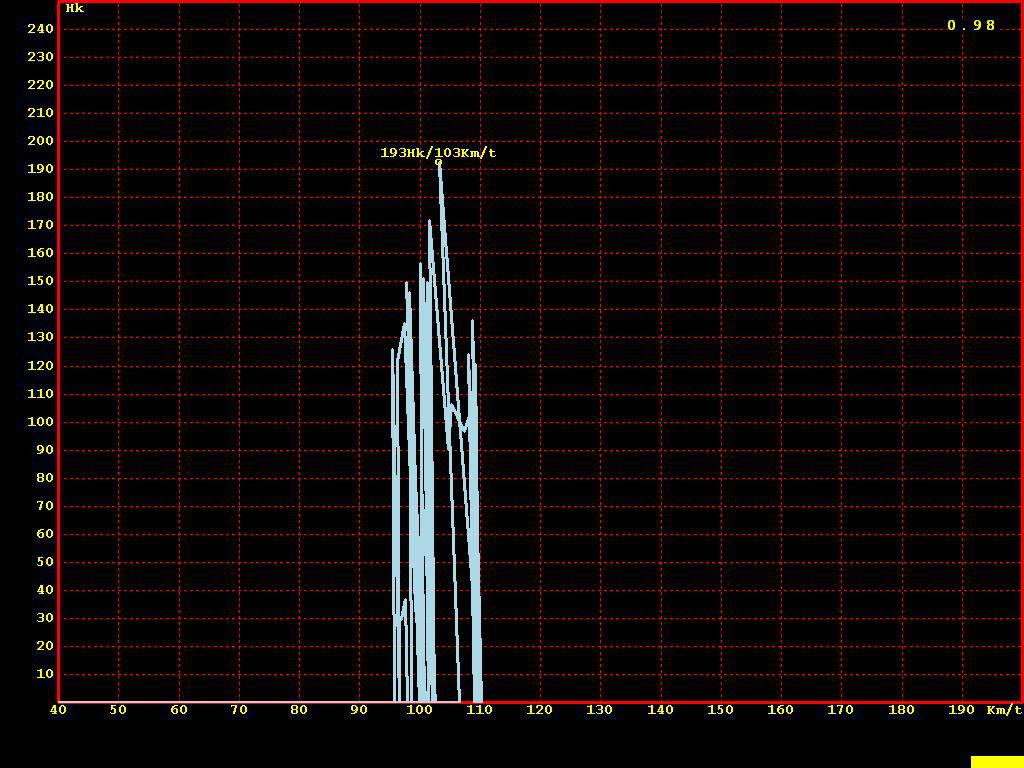Choose the 60 tick on the Hk axis

tap(45, 534)
